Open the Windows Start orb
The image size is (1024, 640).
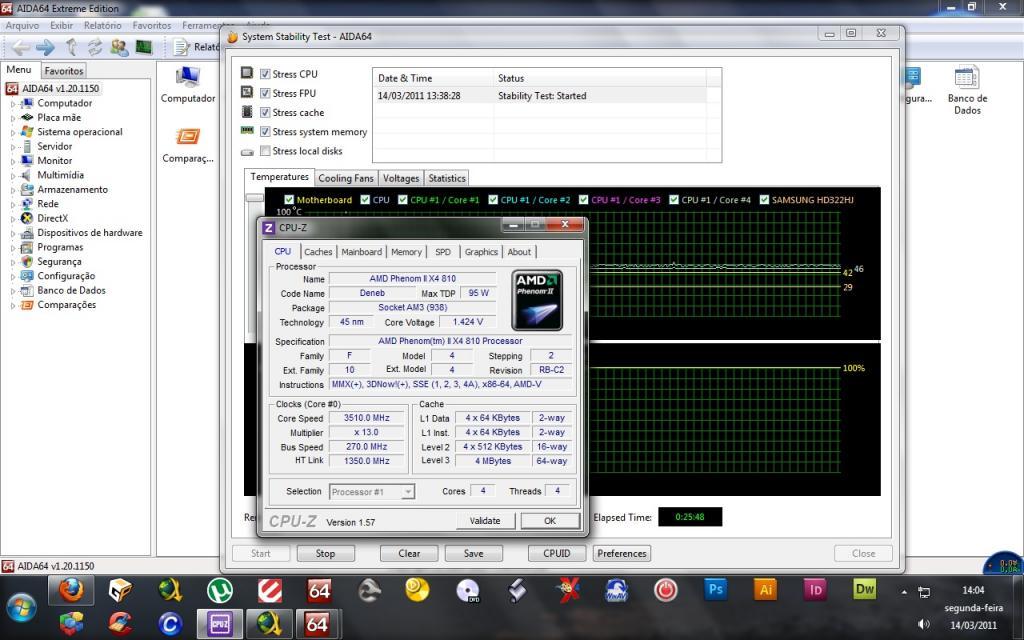click(22, 608)
